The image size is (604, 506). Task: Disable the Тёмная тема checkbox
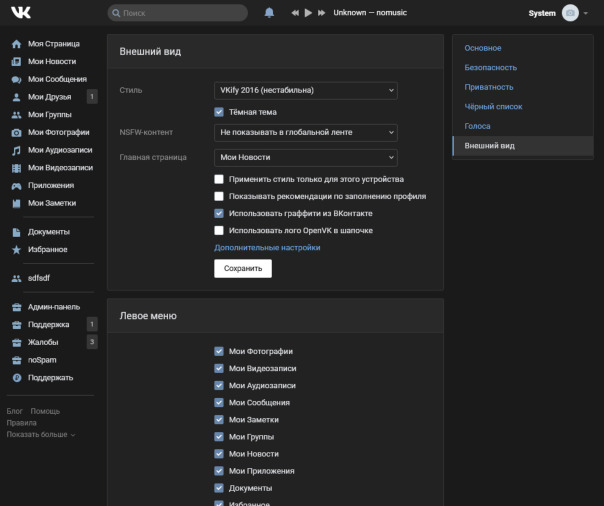tap(219, 112)
